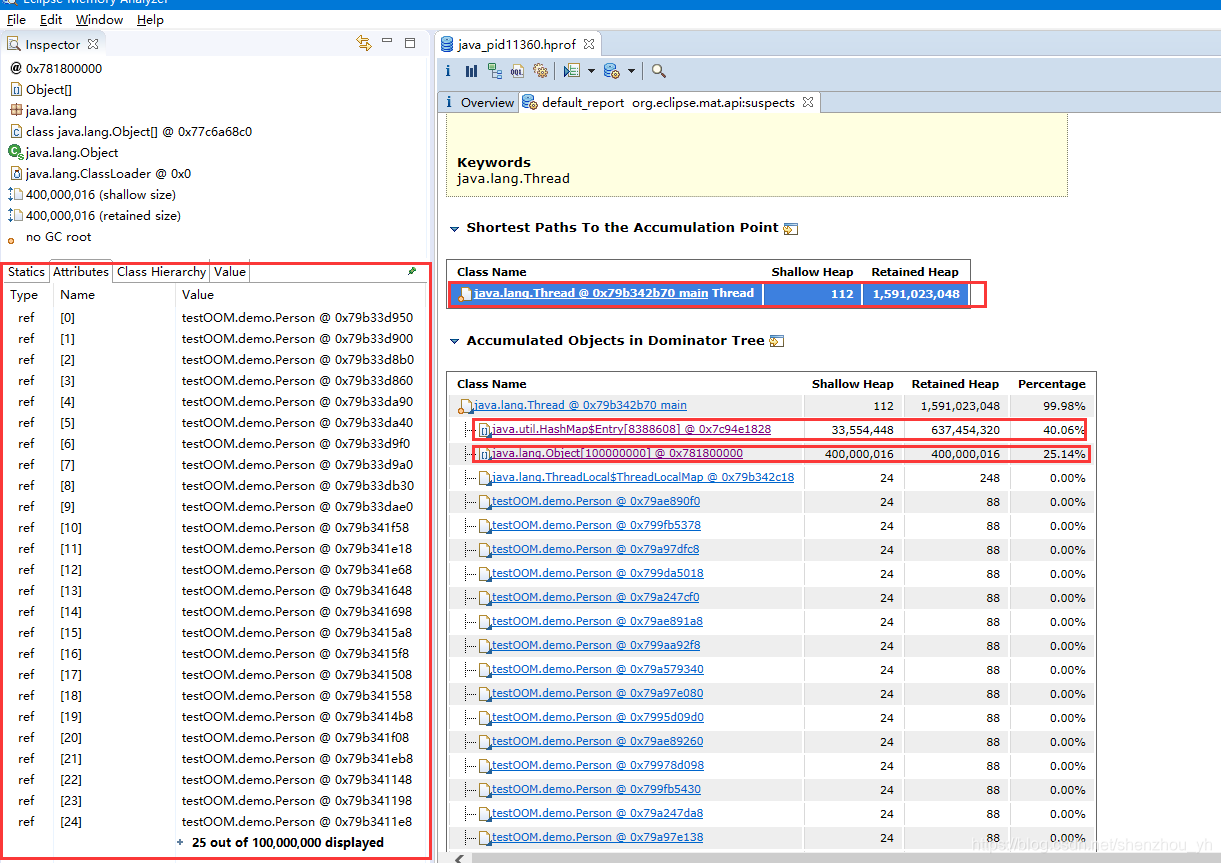Image resolution: width=1221 pixels, height=863 pixels.
Task: Close the default_report suspects tab
Action: point(808,102)
